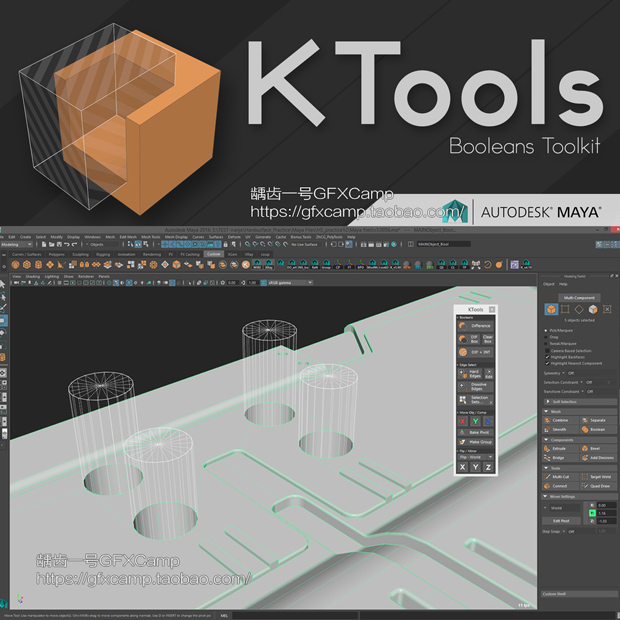Open the Transform Constraint dropdown

click(582, 391)
